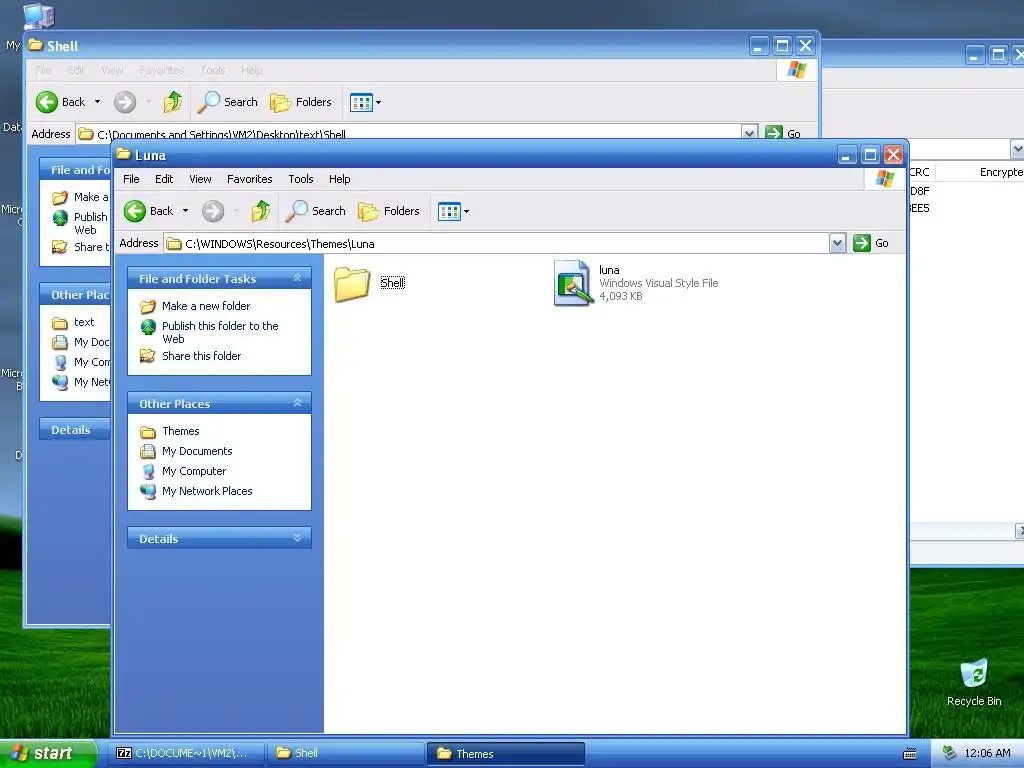The height and width of the screenshot is (768, 1024).
Task: Select luna Windows Visual Style File icon
Action: 573,283
